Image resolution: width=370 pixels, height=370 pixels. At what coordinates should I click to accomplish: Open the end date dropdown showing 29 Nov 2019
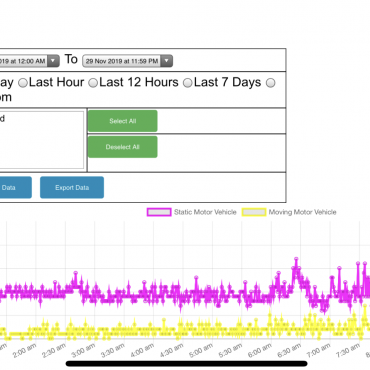coord(127,61)
